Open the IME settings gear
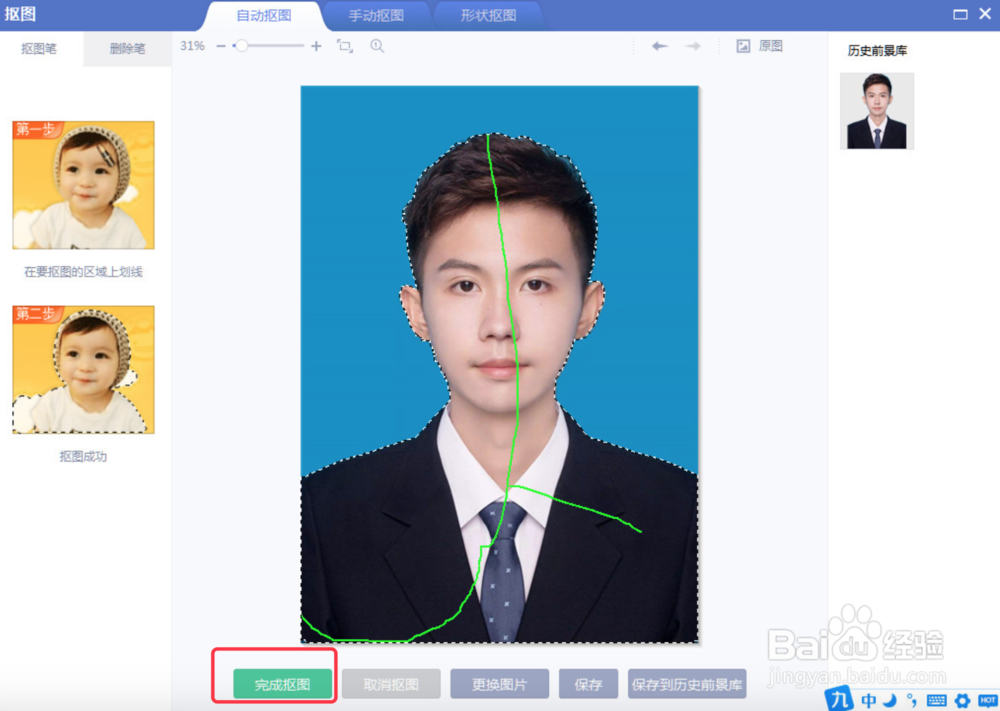Viewport: 1000px width, 711px height. [x=962, y=701]
